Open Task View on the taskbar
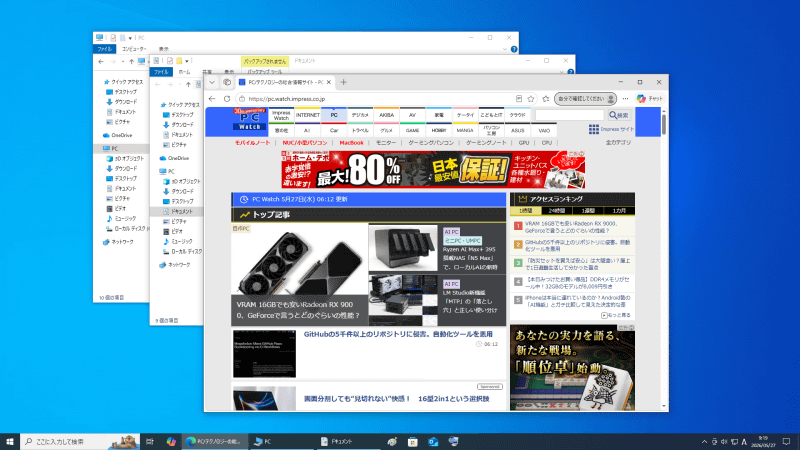This screenshot has height=450, width=800. pyautogui.click(x=149, y=441)
